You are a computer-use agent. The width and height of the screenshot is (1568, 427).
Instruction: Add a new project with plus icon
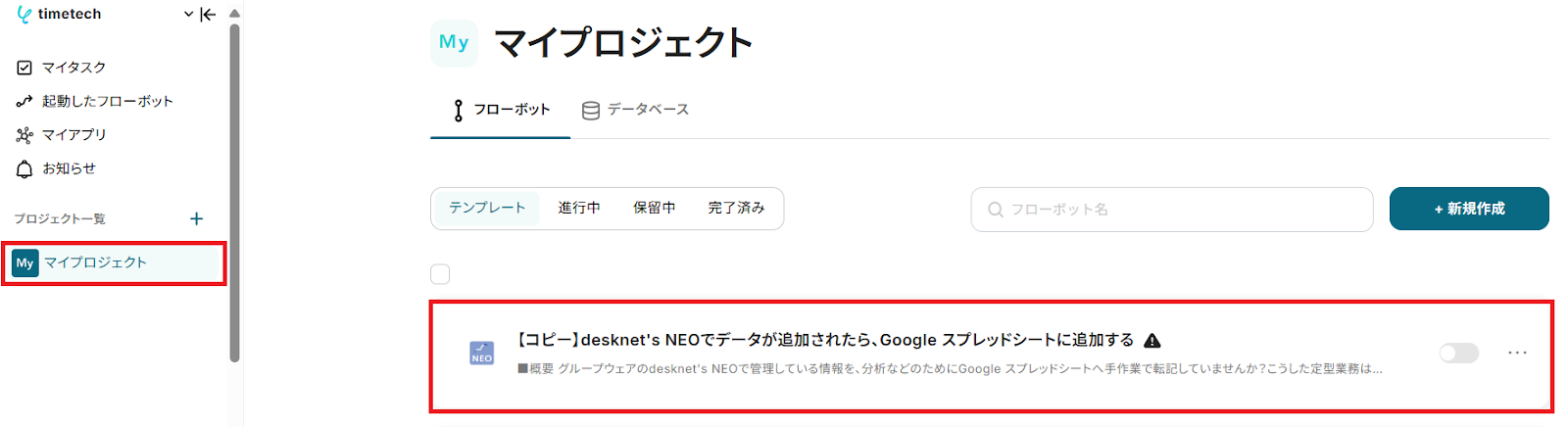(x=196, y=218)
